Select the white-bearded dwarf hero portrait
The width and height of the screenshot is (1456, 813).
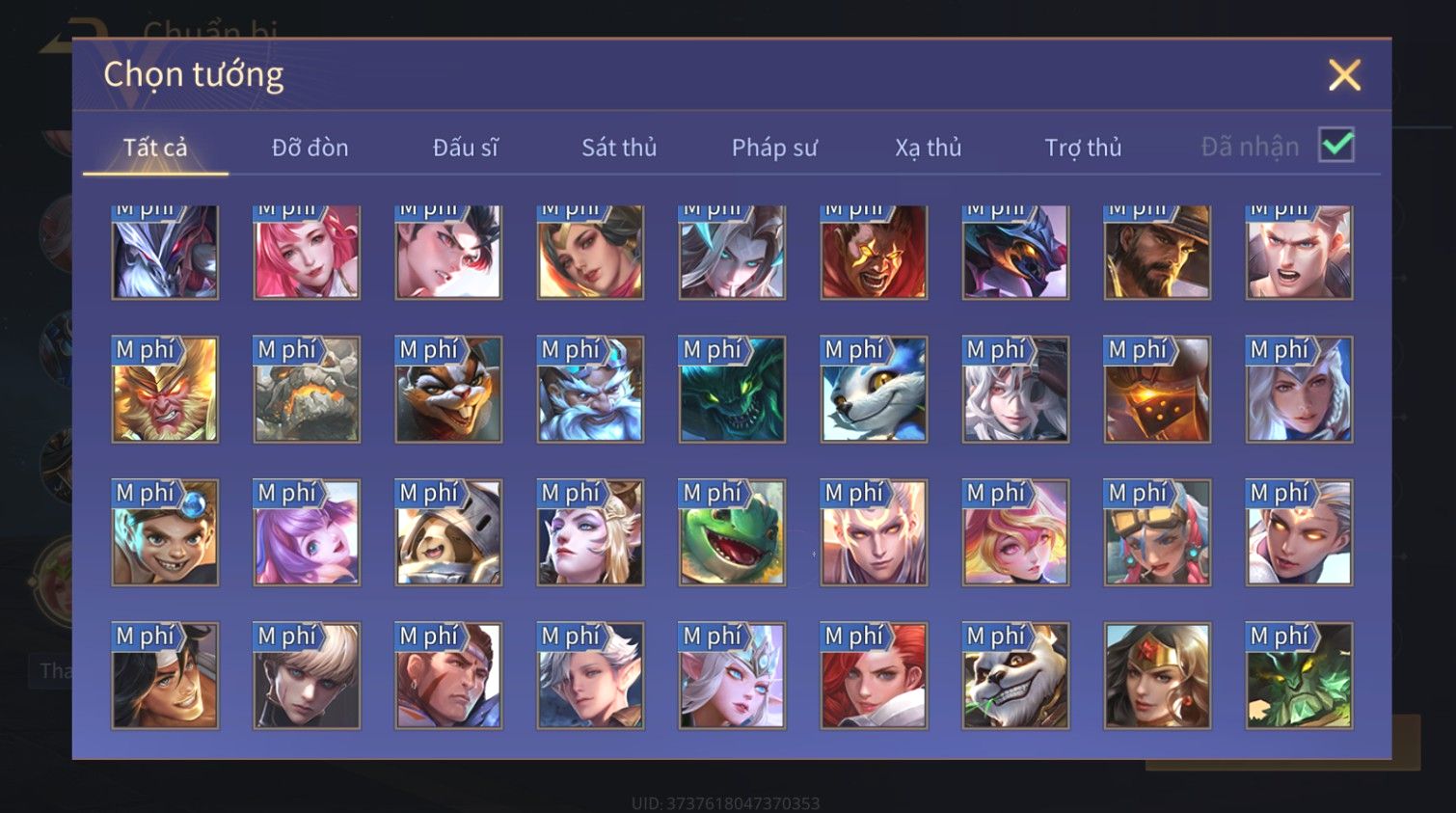[590, 390]
